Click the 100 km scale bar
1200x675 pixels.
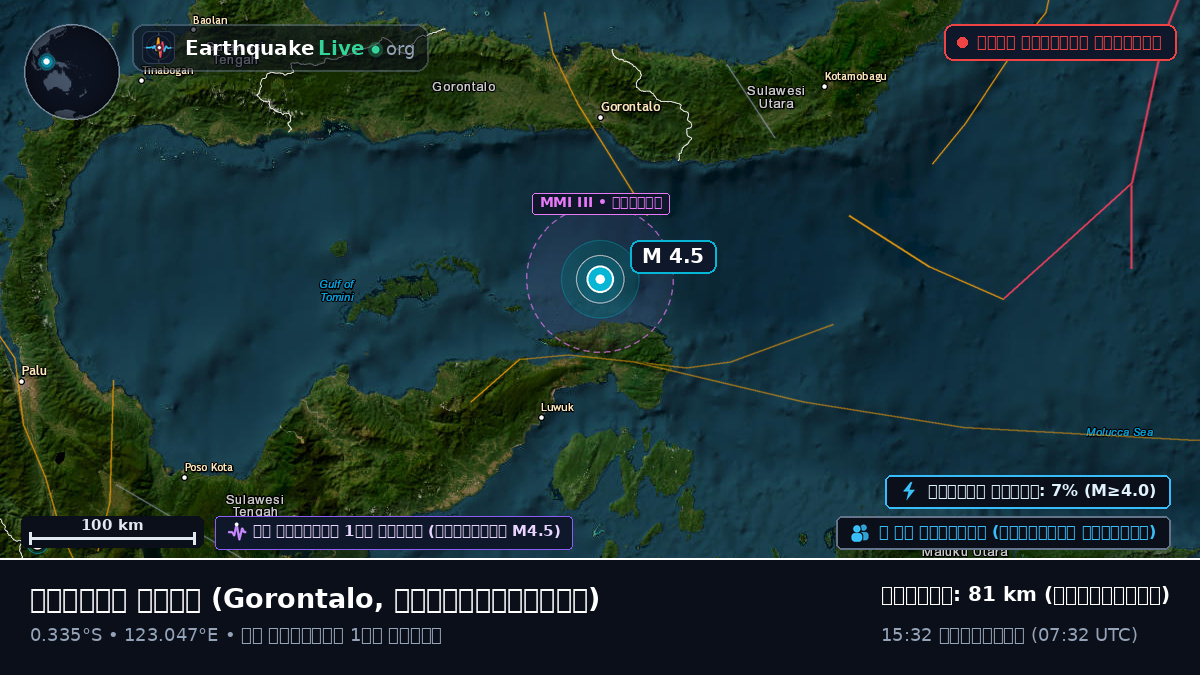click(x=112, y=532)
